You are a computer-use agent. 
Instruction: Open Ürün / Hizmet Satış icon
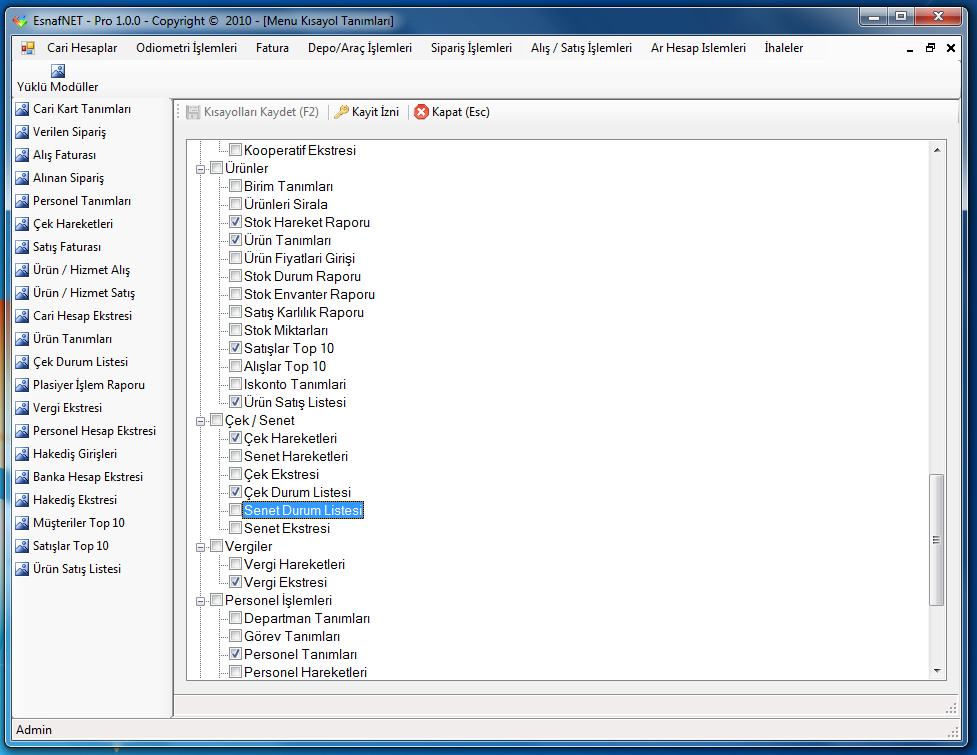pos(22,293)
